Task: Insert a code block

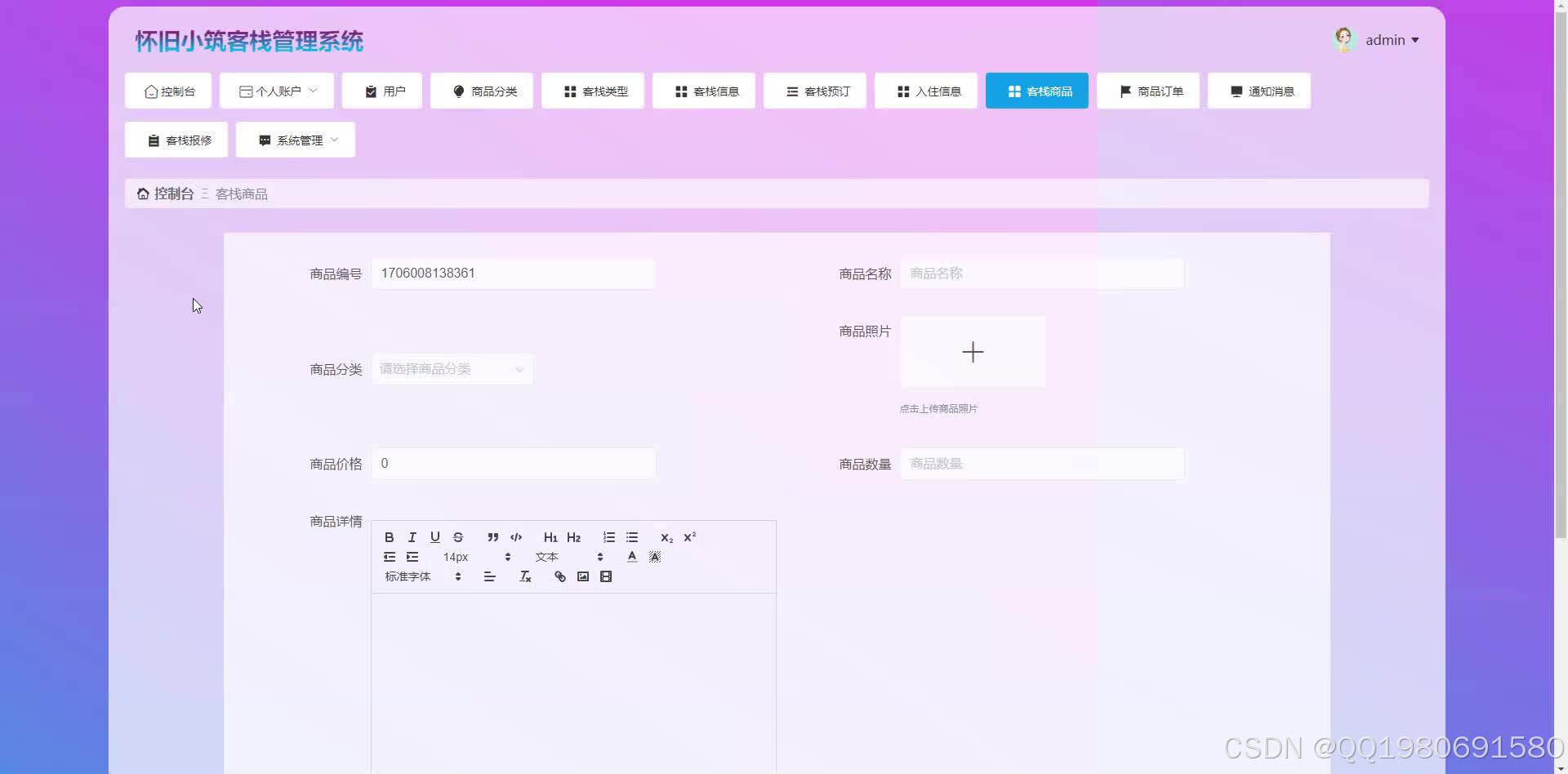Action: tap(515, 537)
